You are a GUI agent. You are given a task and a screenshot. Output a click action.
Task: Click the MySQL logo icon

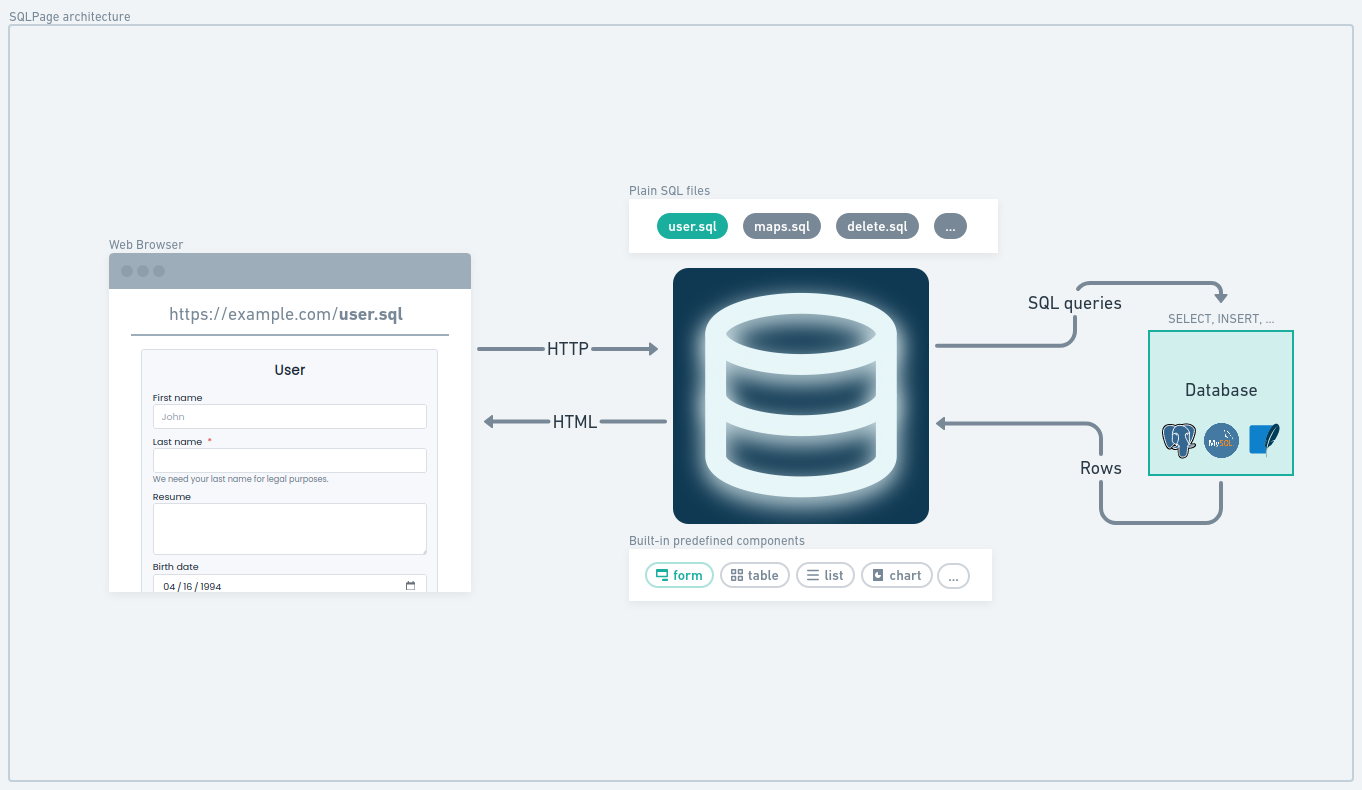[1222, 441]
